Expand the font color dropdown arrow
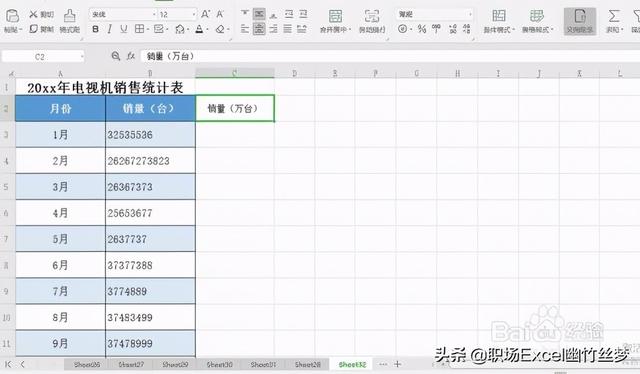 [x=207, y=29]
